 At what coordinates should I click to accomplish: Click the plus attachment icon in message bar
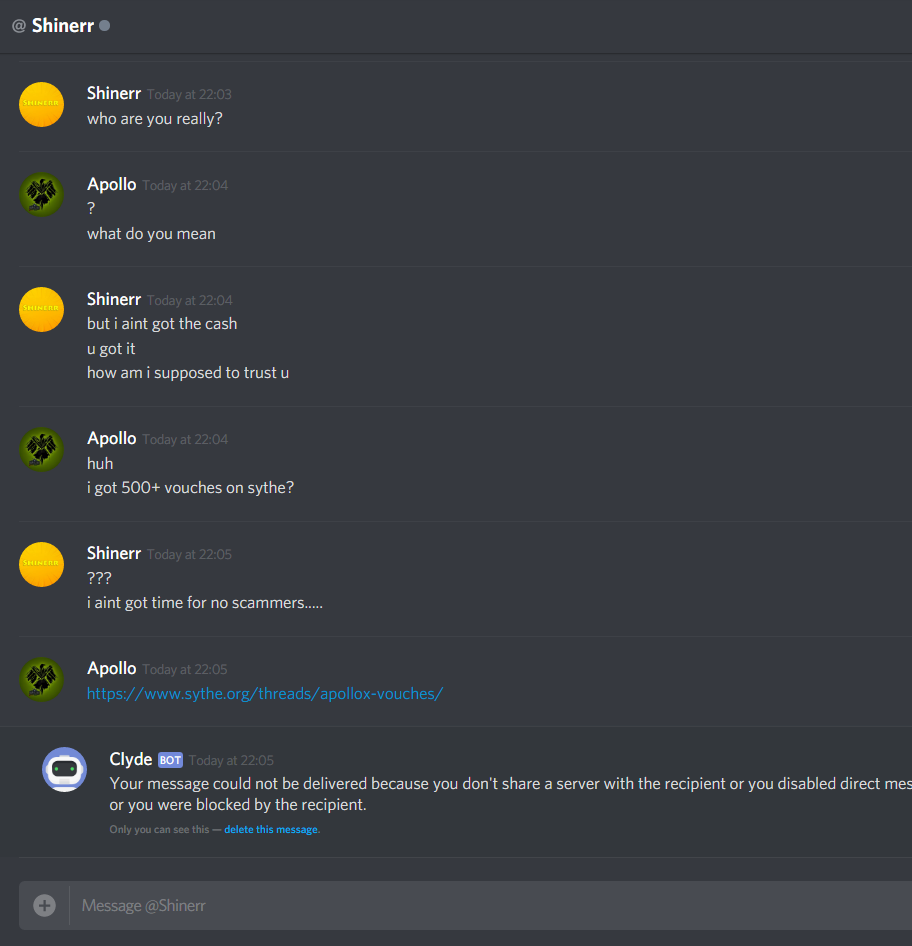(44, 905)
